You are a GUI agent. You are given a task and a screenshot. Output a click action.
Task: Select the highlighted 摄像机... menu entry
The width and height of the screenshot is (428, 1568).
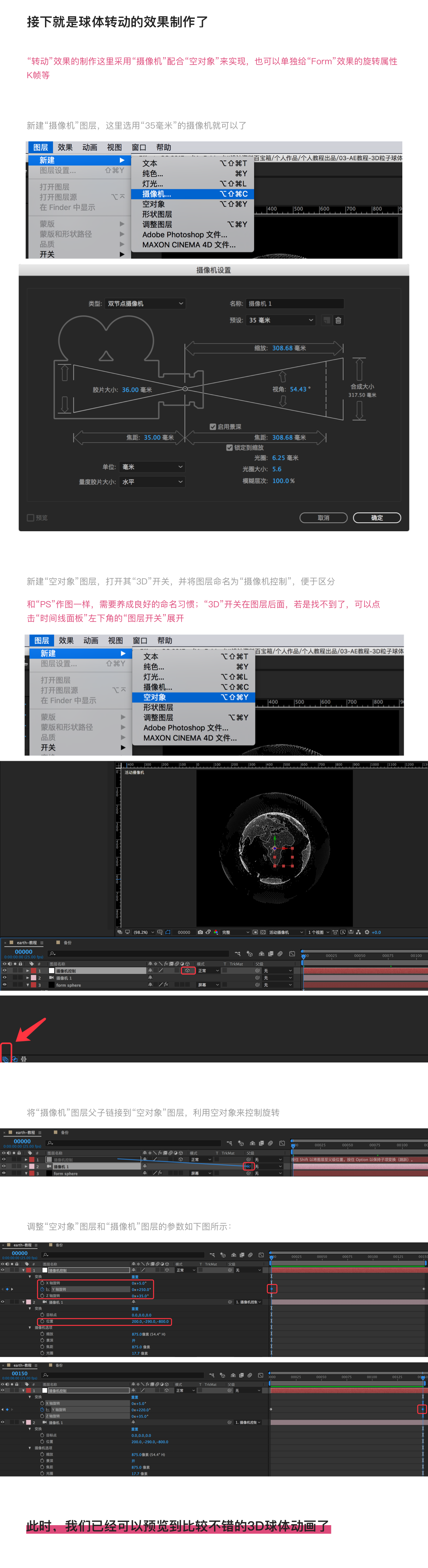coord(192,194)
